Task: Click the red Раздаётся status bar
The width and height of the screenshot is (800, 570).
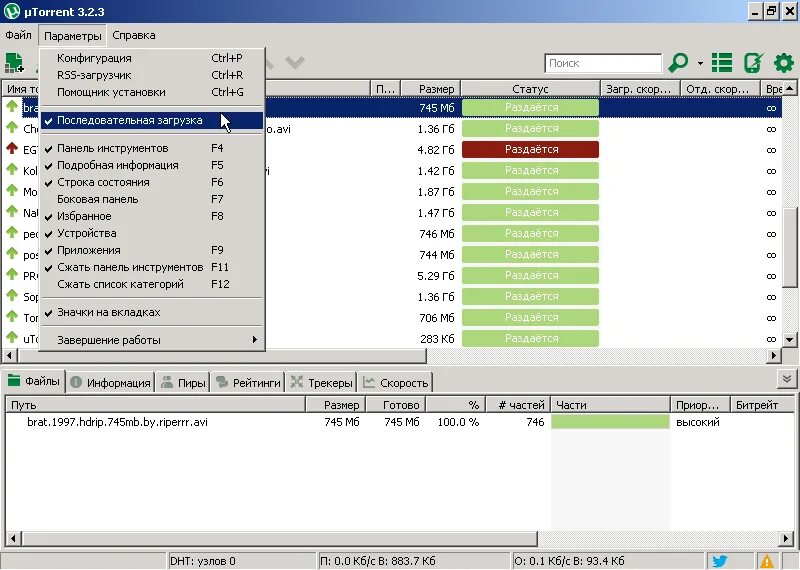Action: pos(531,150)
